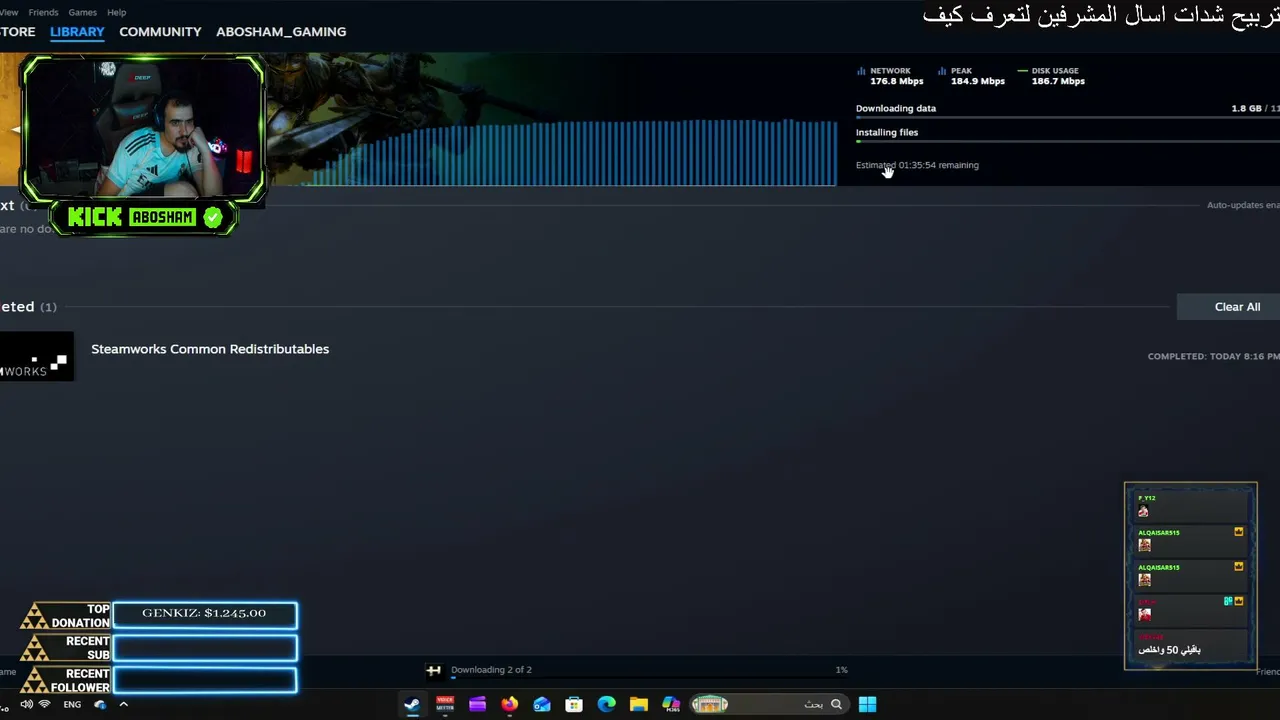Click the 'Estimated 01:35:54 remaining' text
This screenshot has height=720, width=1280.
click(x=917, y=165)
